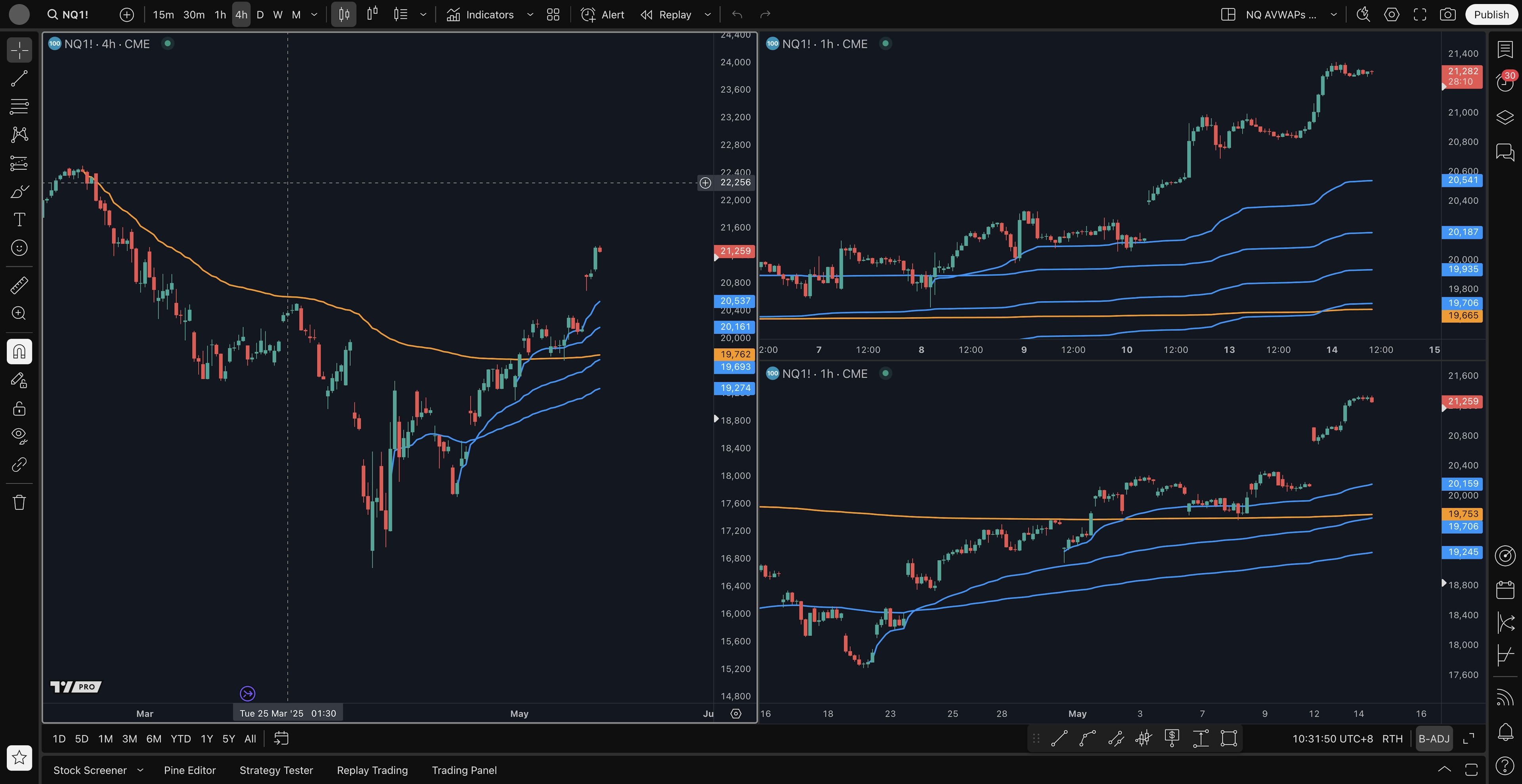Screen dimensions: 1522x784
Task: Select the trend line drawing tool
Action: [19, 78]
